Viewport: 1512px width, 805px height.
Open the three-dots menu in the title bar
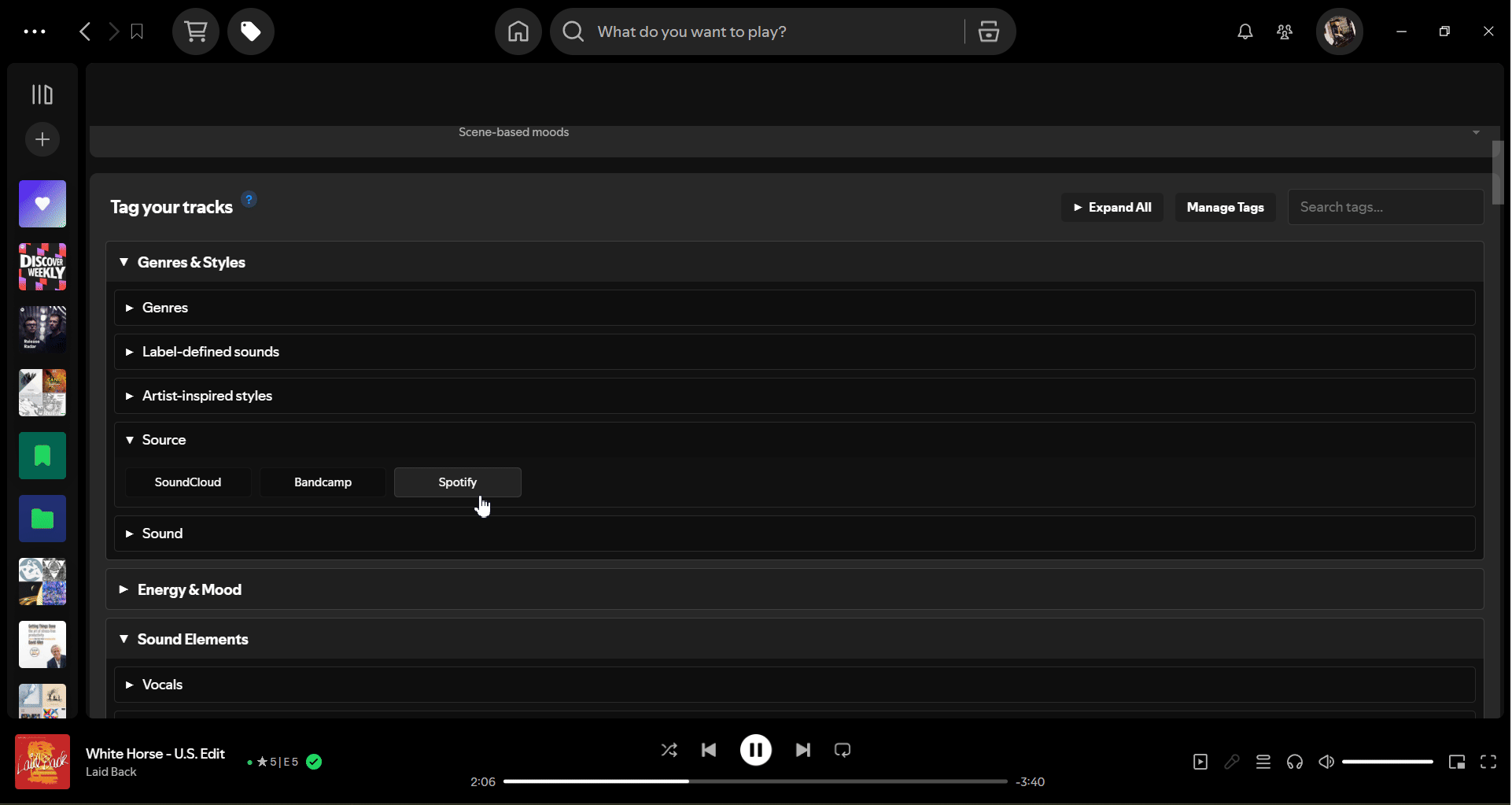click(x=35, y=31)
